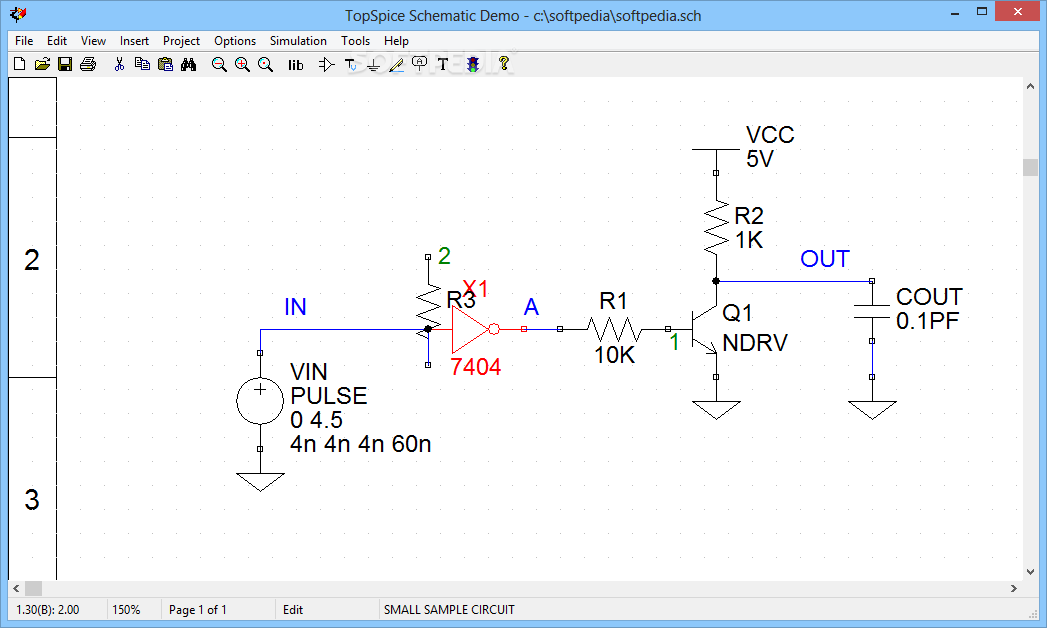Image resolution: width=1047 pixels, height=628 pixels.
Task: Click the 5V value text
Action: pyautogui.click(x=760, y=159)
